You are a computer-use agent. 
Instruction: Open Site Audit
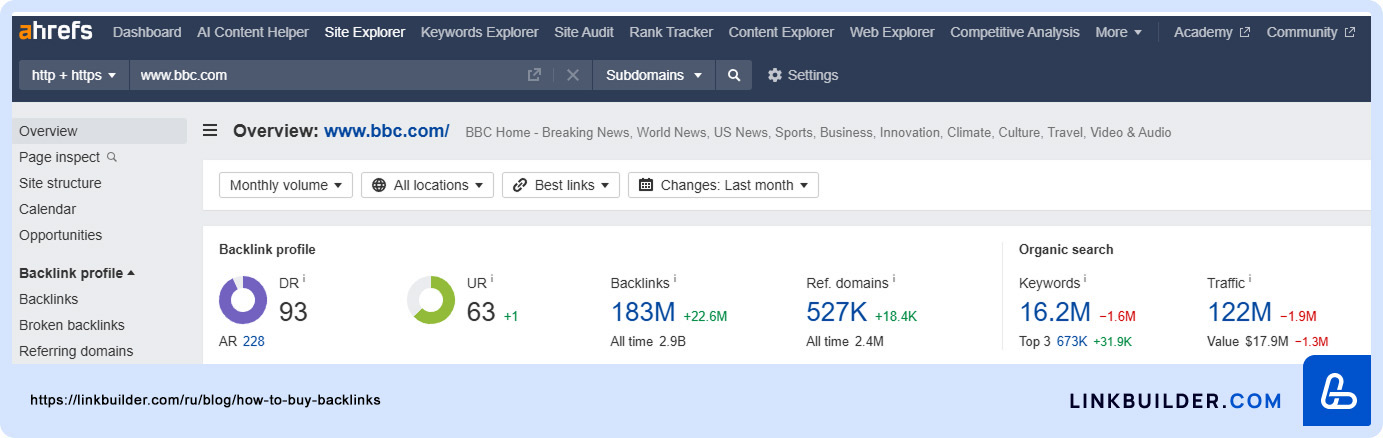[x=584, y=32]
